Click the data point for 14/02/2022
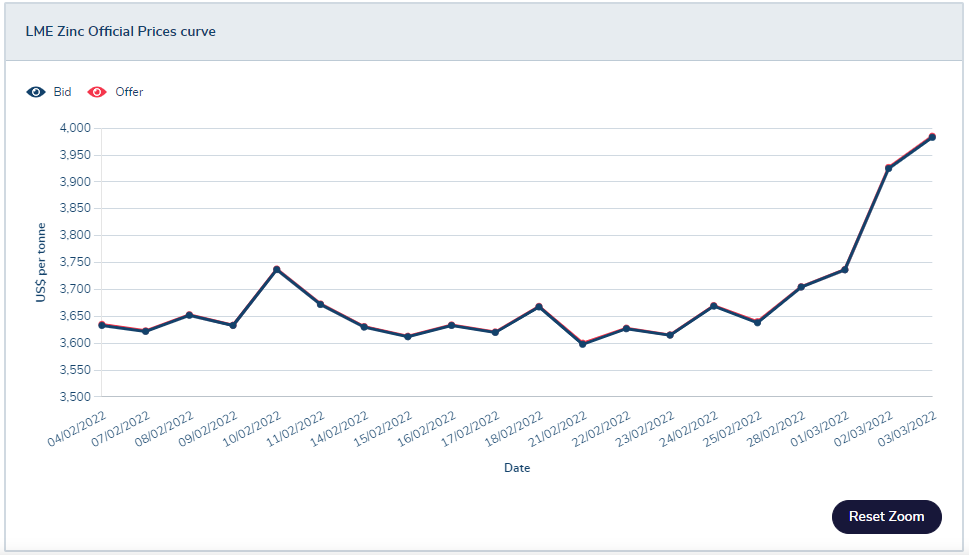Image resolution: width=969 pixels, height=555 pixels. coord(364,327)
